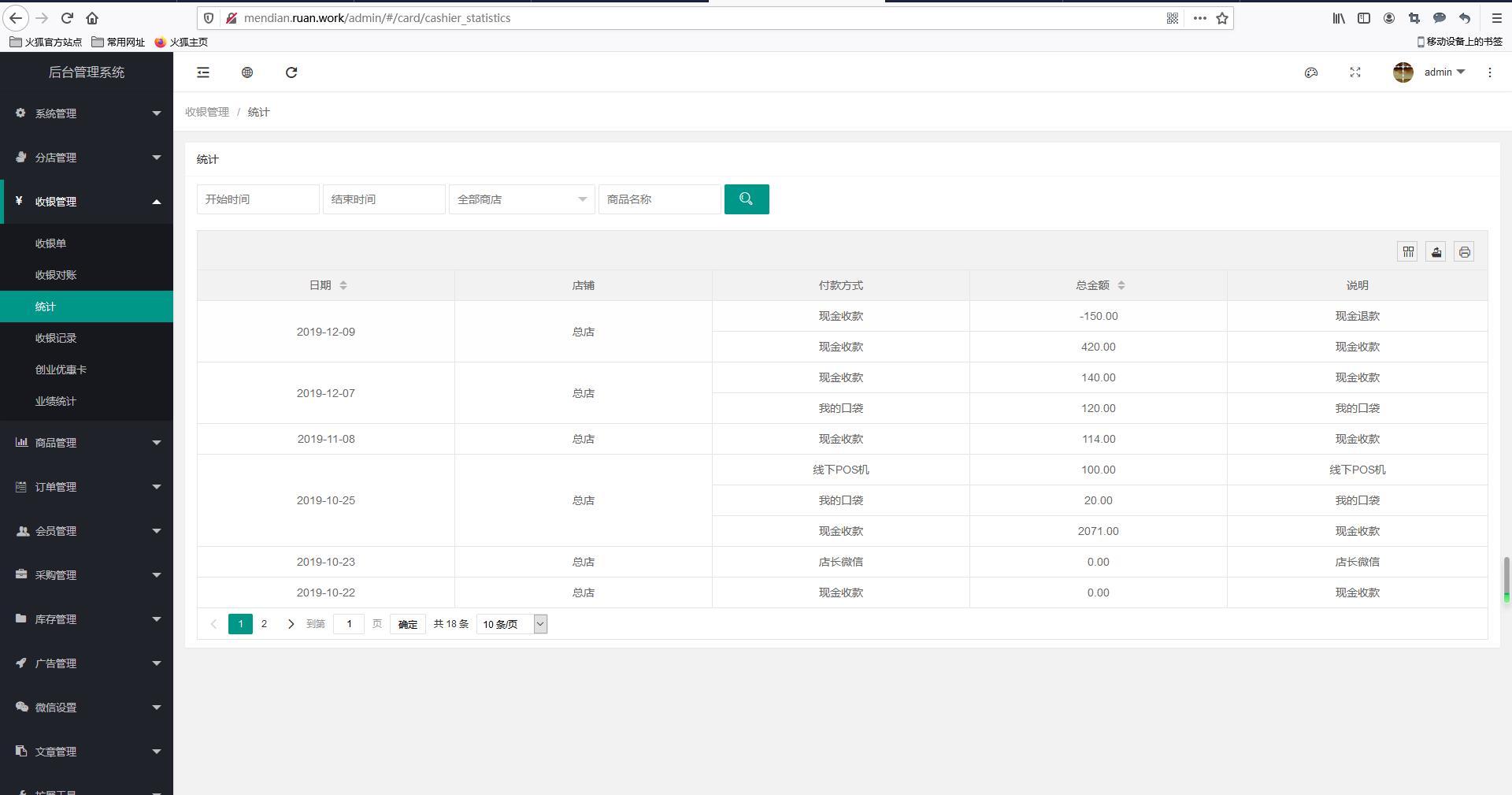The height and width of the screenshot is (795, 1512).
Task: Collapse the sidebar with the menu-fold icon
Action: (203, 72)
